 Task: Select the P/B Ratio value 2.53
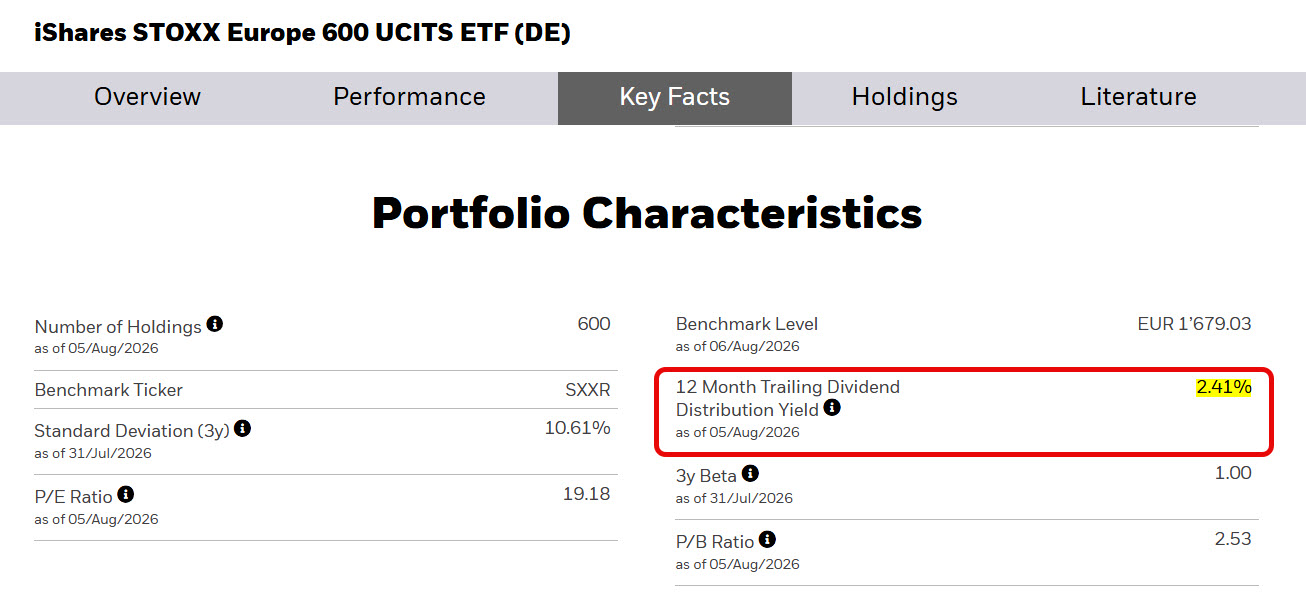(x=1233, y=539)
